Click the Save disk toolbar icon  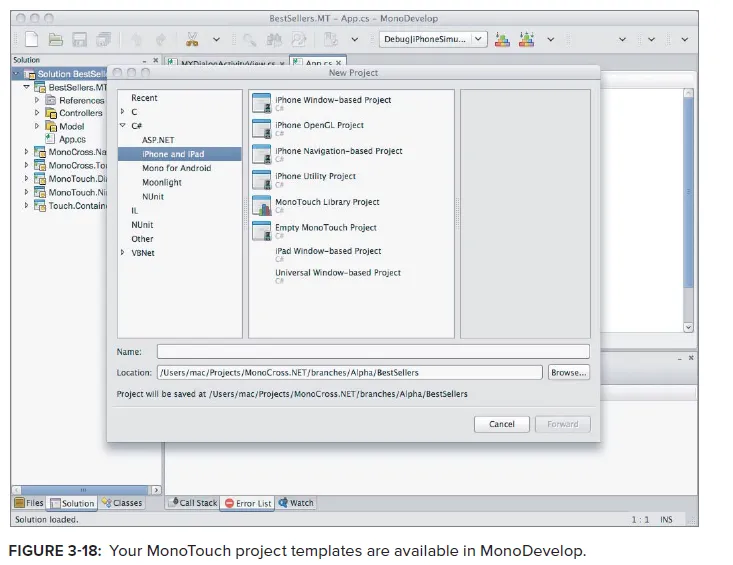[79, 40]
